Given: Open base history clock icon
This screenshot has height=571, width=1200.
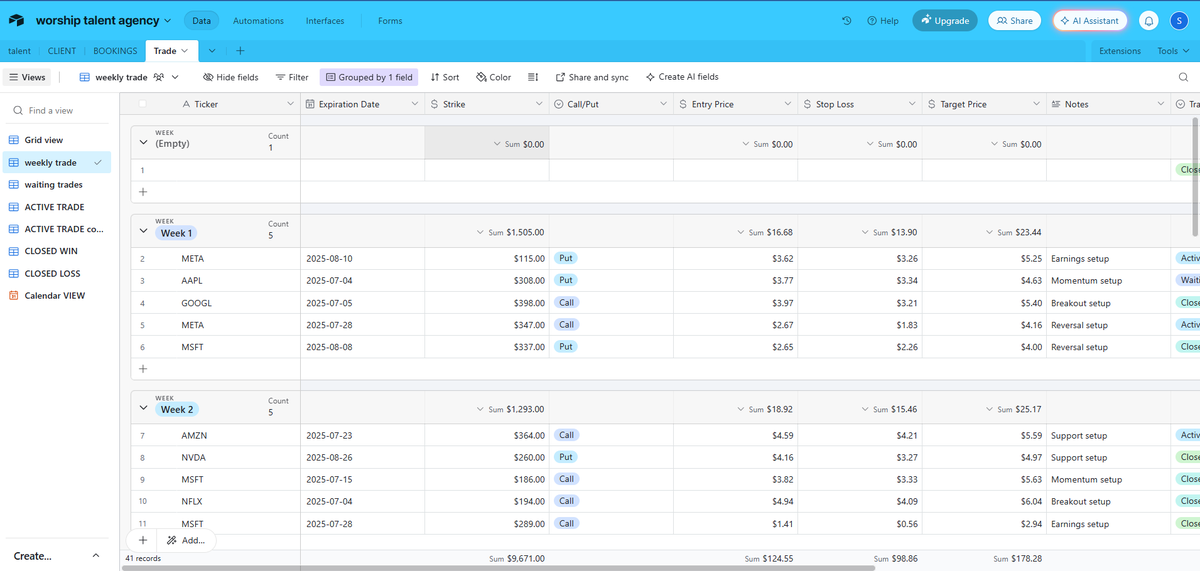Looking at the screenshot, I should 846,21.
